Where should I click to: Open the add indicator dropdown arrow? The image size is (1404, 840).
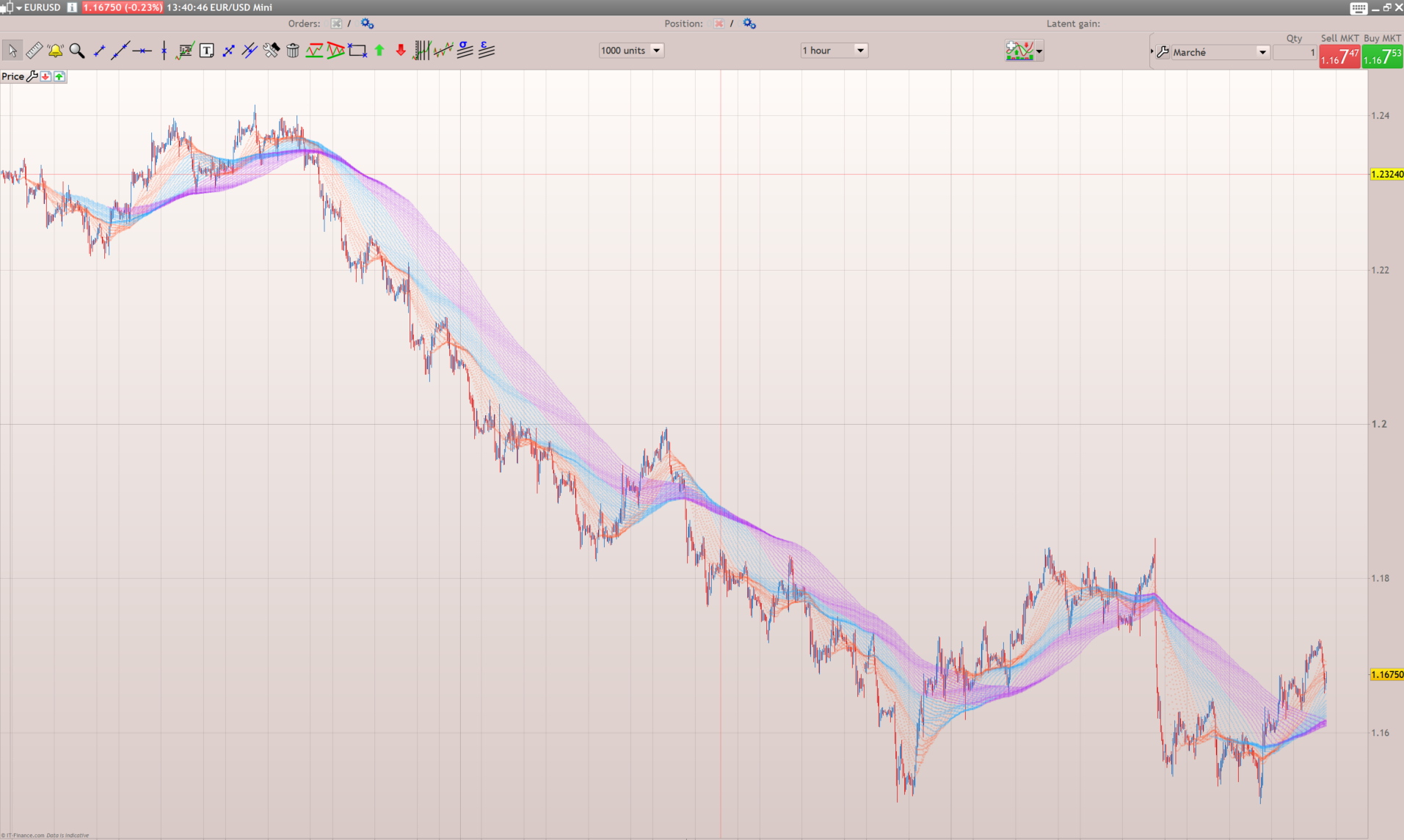[x=1039, y=51]
